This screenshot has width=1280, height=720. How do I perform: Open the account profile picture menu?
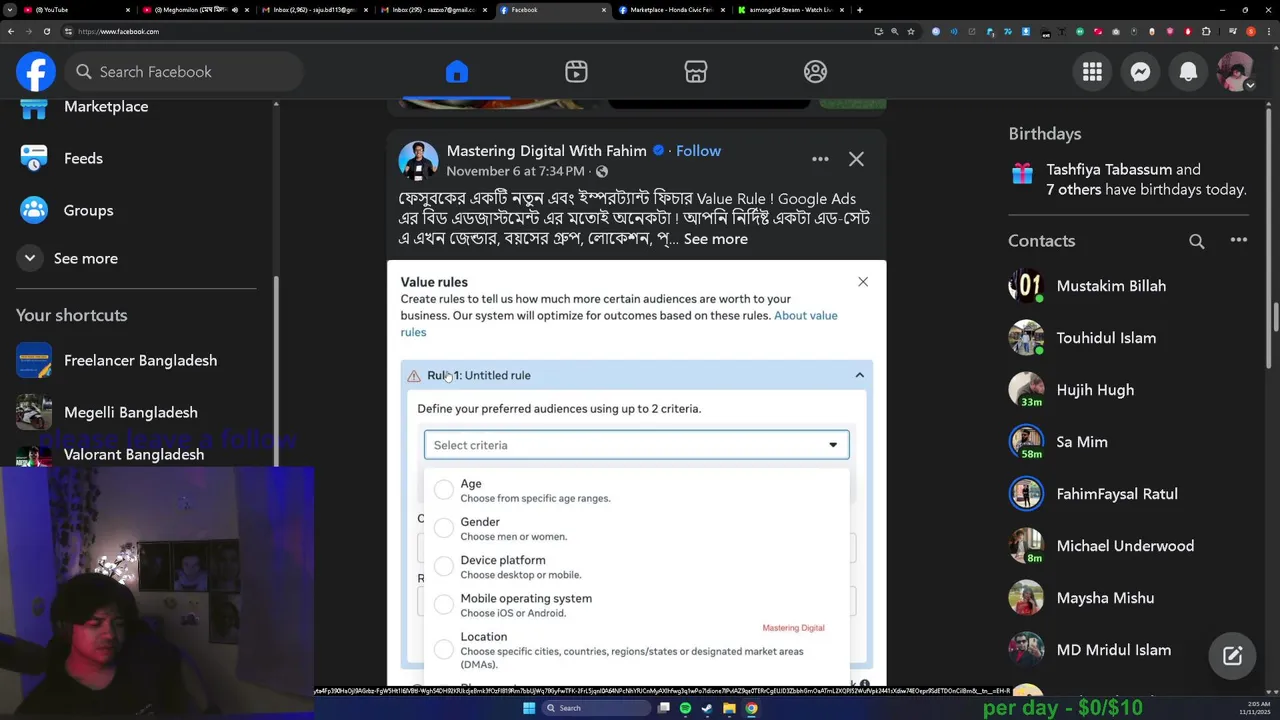point(1236,72)
